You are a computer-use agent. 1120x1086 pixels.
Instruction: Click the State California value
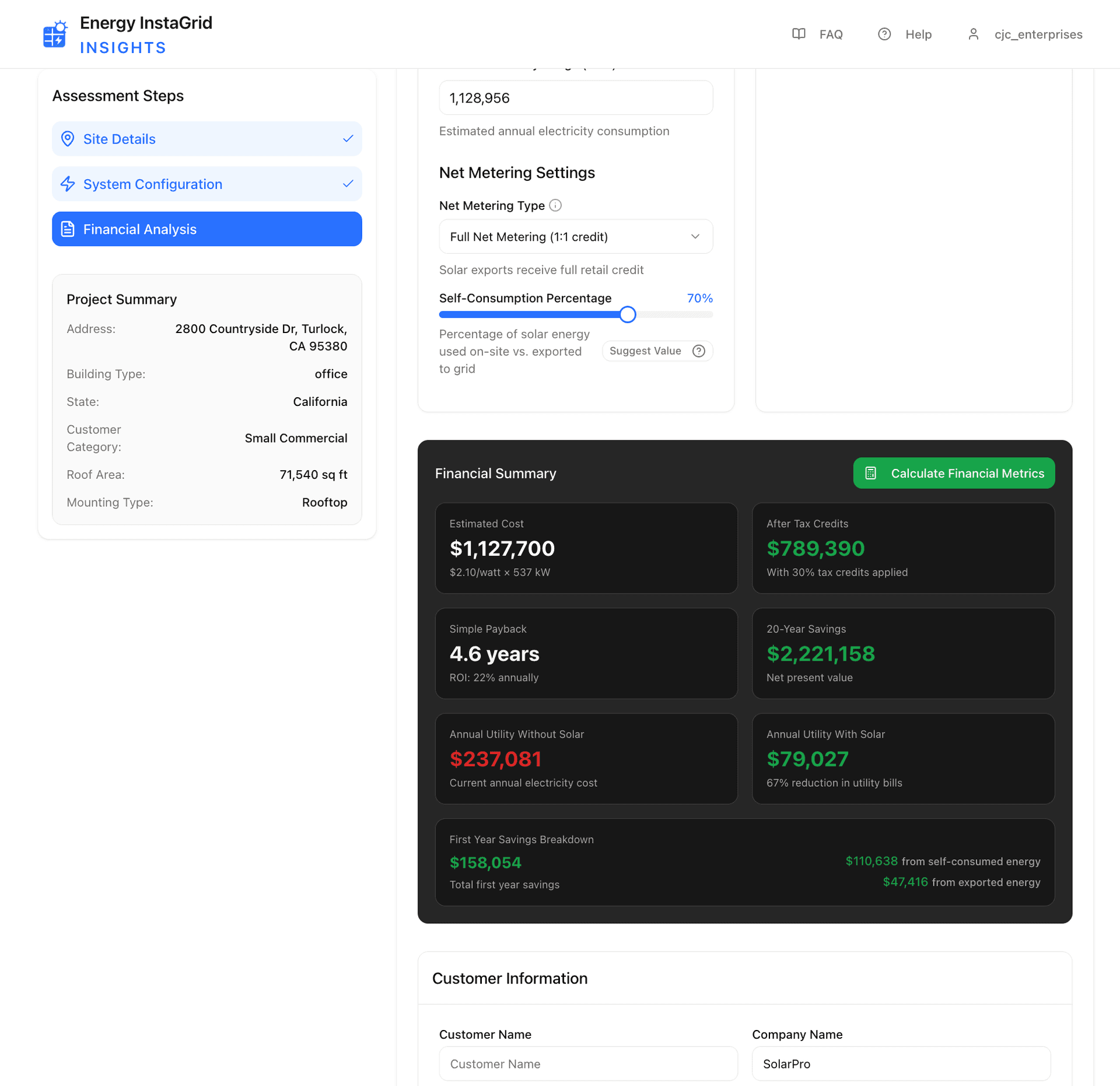(320, 402)
